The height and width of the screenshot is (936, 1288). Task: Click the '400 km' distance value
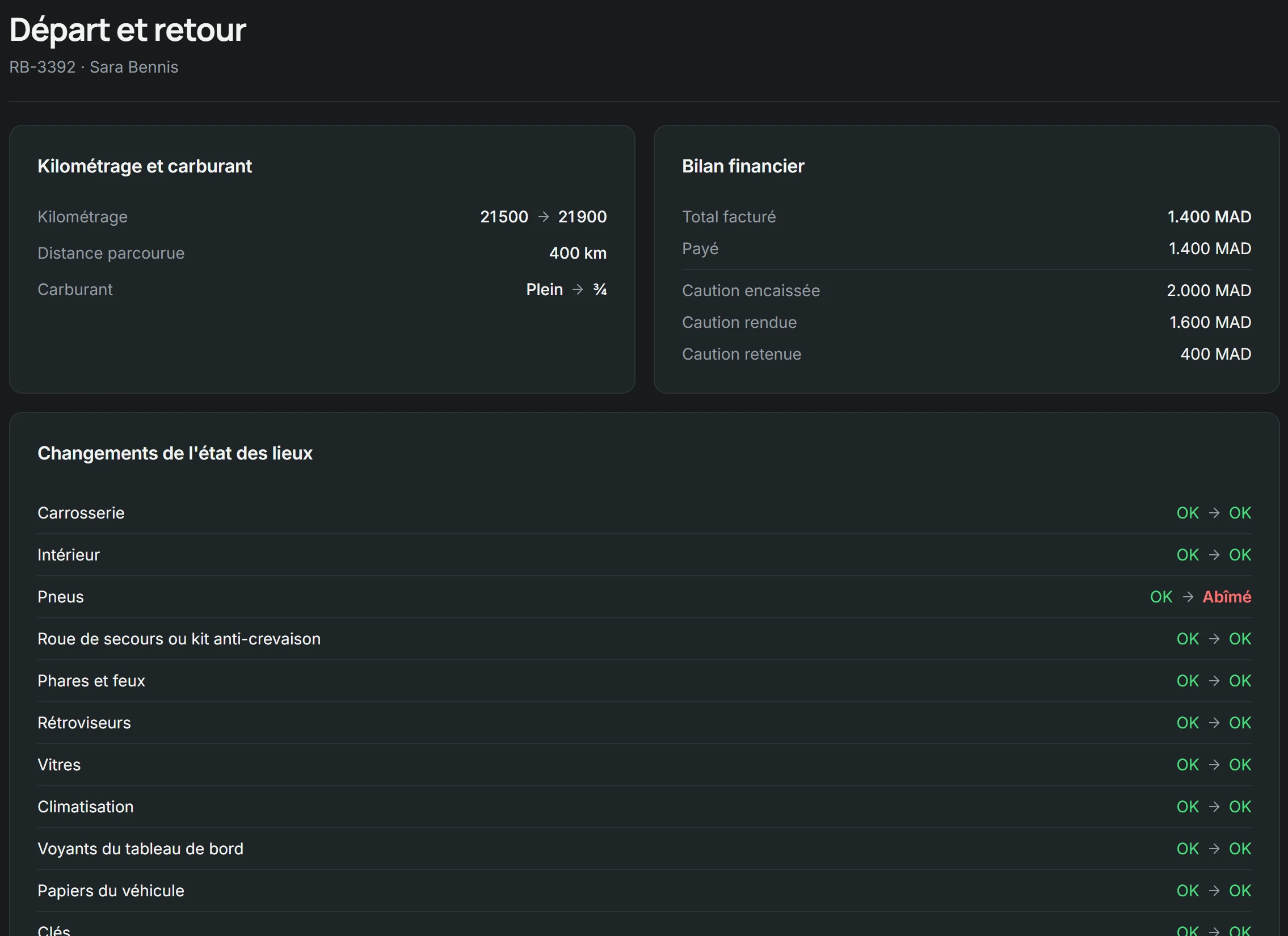point(578,253)
